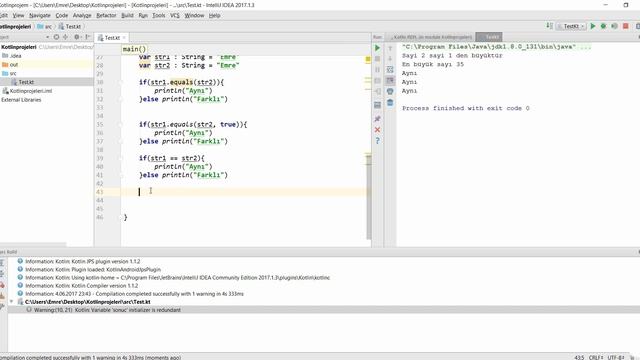Screen dimensions: 640x360
Task: Click the exit icon in Run panel sidebar
Action: (x=377, y=91)
